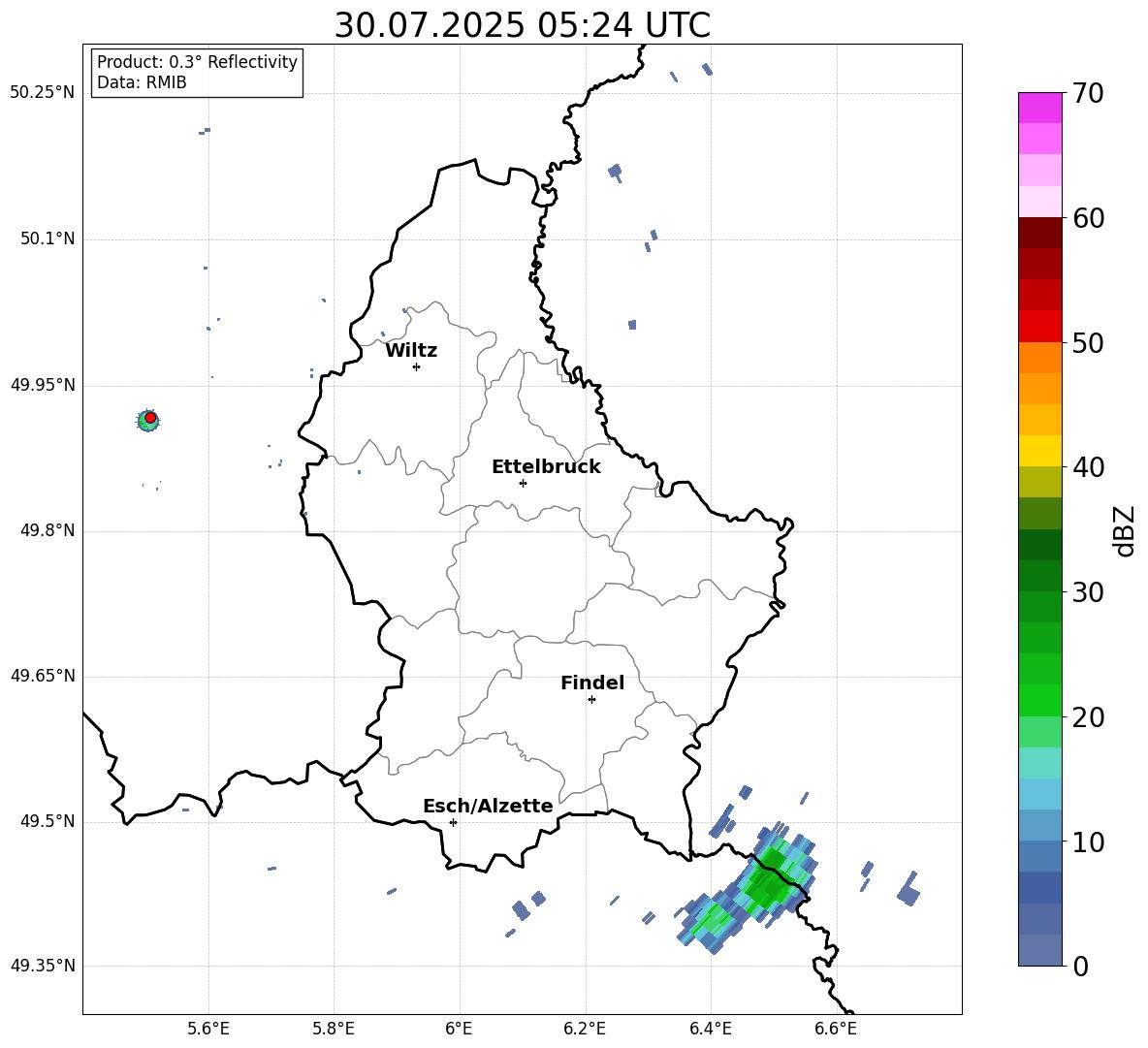The width and height of the screenshot is (1148, 1048).
Task: Click the 'Data: RMIB' text
Action: (x=142, y=82)
